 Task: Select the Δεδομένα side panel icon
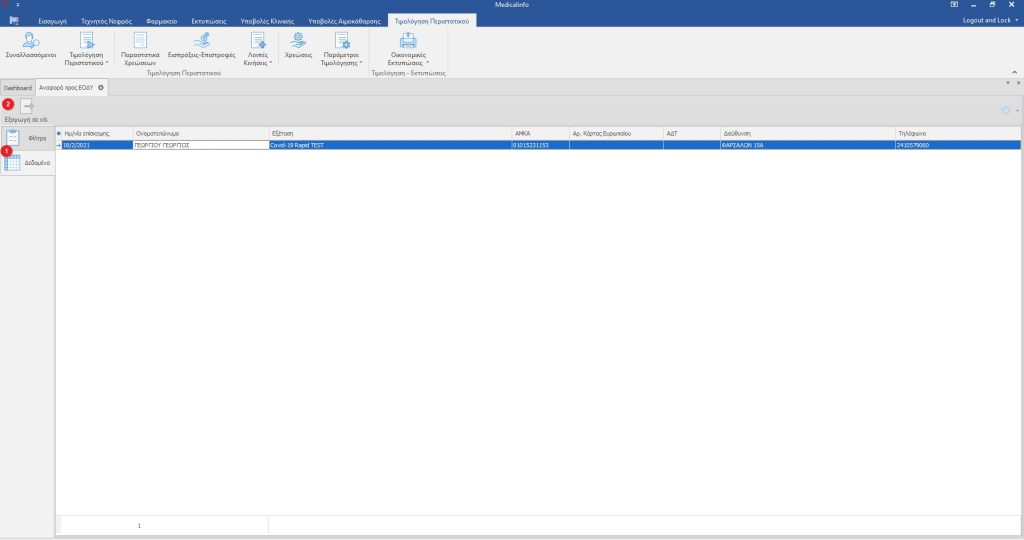(x=14, y=161)
